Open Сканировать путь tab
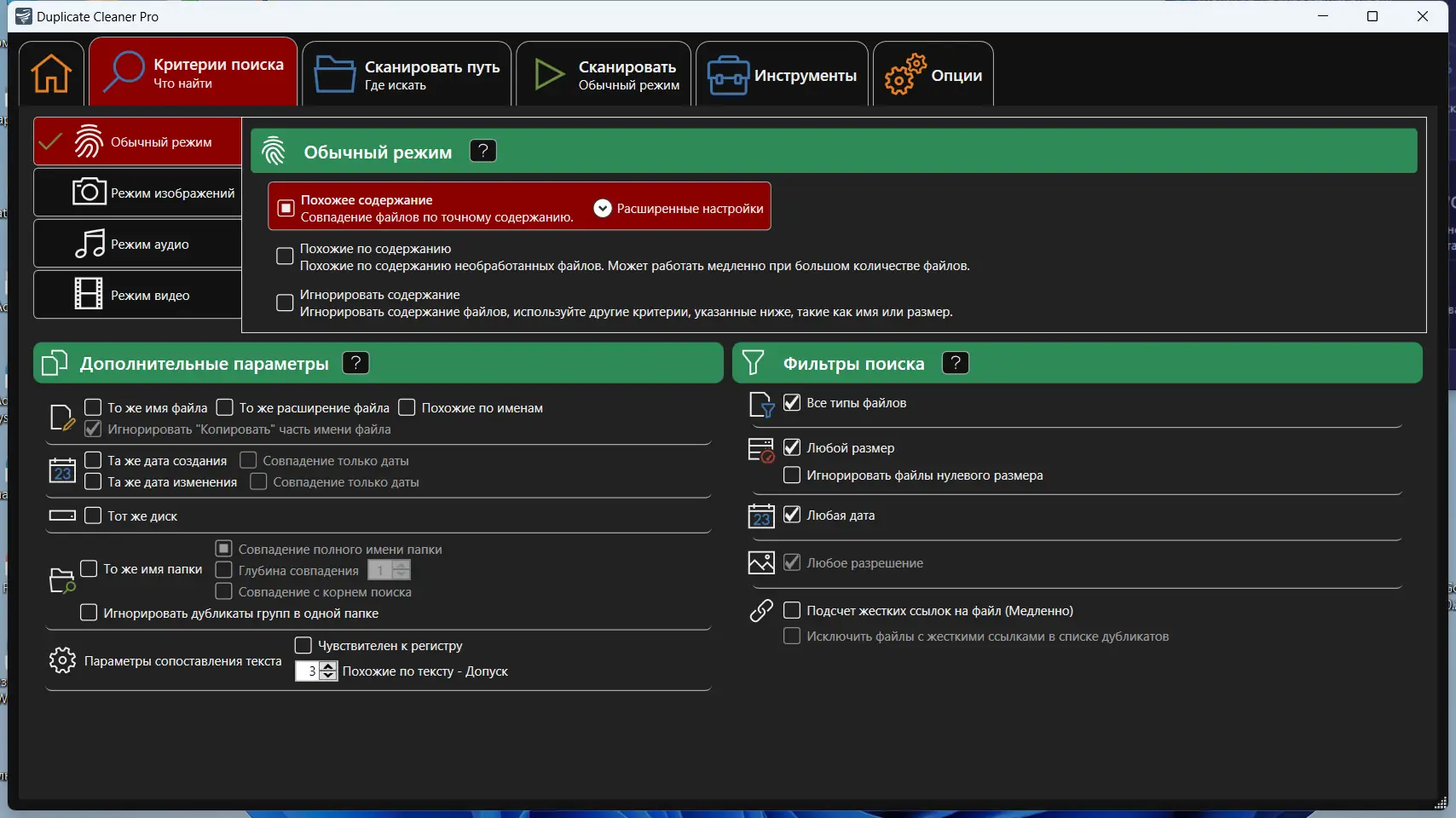This screenshot has height=818, width=1456. 407,74
